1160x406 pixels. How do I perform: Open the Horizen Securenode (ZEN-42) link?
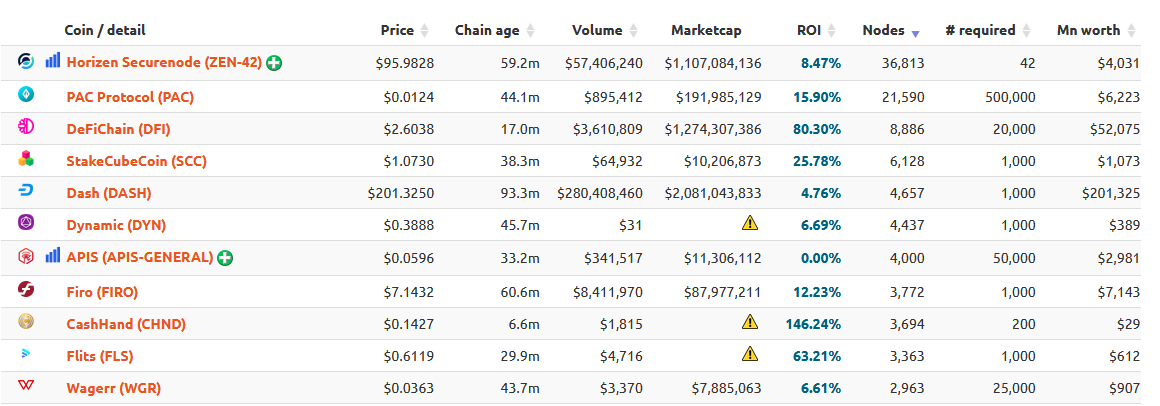164,63
